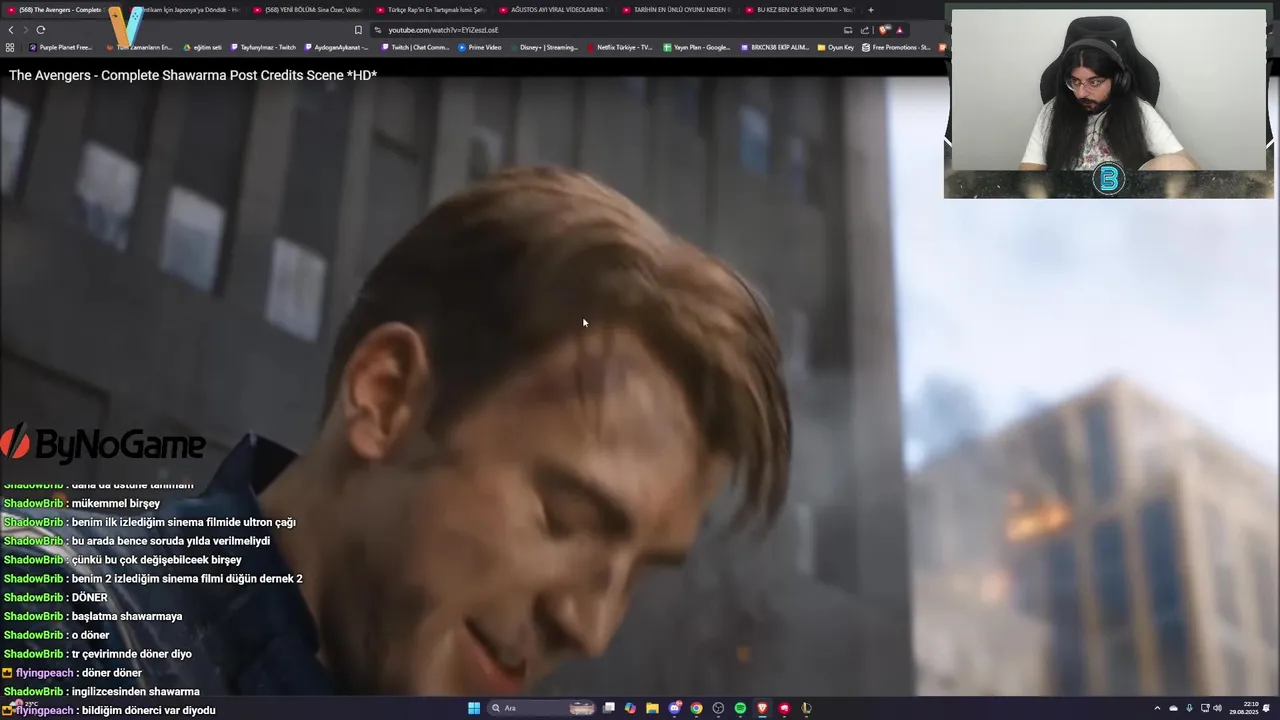
Task: Open Spotify from the taskbar
Action: point(740,708)
